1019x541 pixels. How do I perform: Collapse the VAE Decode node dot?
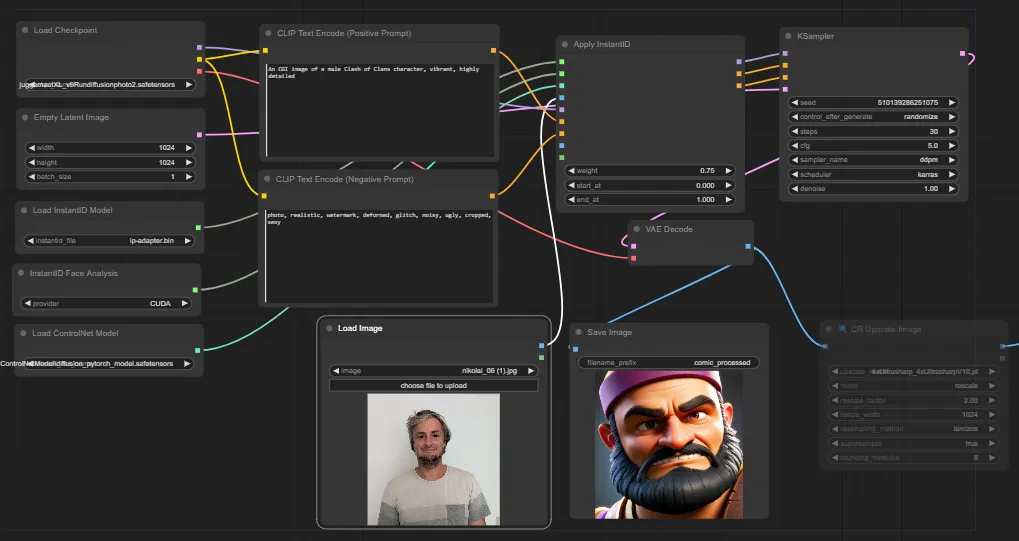pyautogui.click(x=637, y=229)
